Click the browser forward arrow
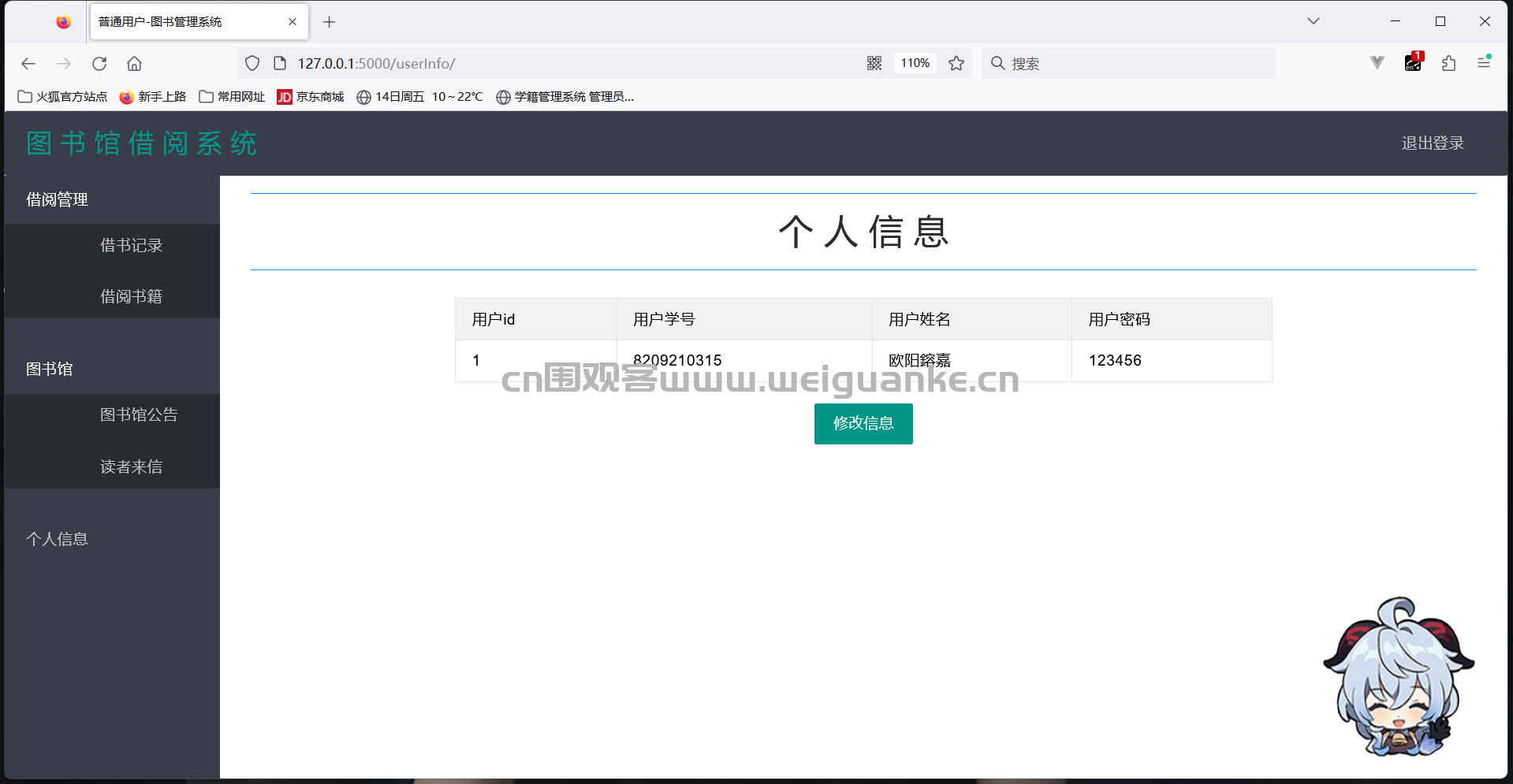Viewport: 1513px width, 784px height. (x=64, y=64)
